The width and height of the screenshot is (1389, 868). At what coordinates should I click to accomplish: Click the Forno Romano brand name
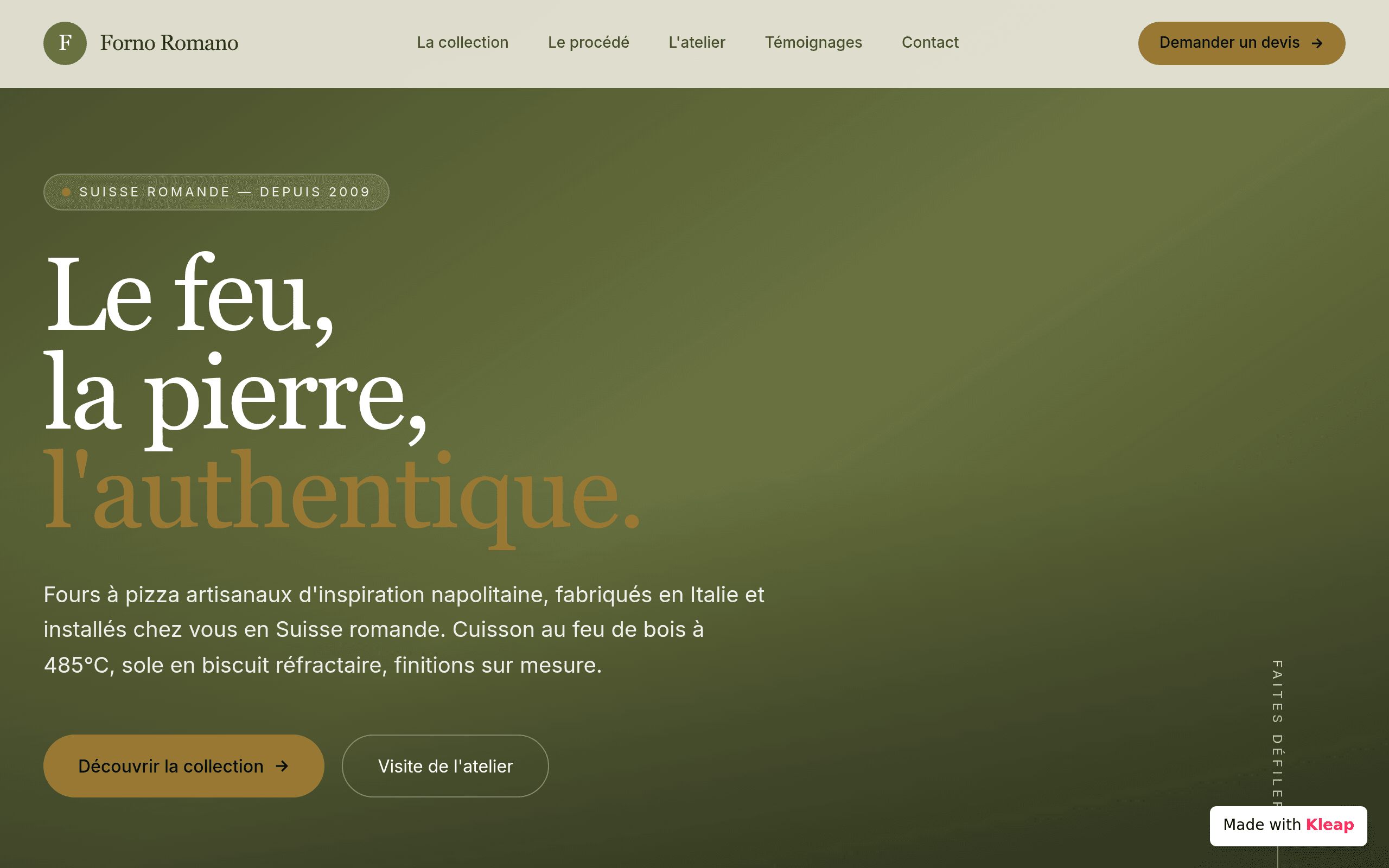click(169, 43)
